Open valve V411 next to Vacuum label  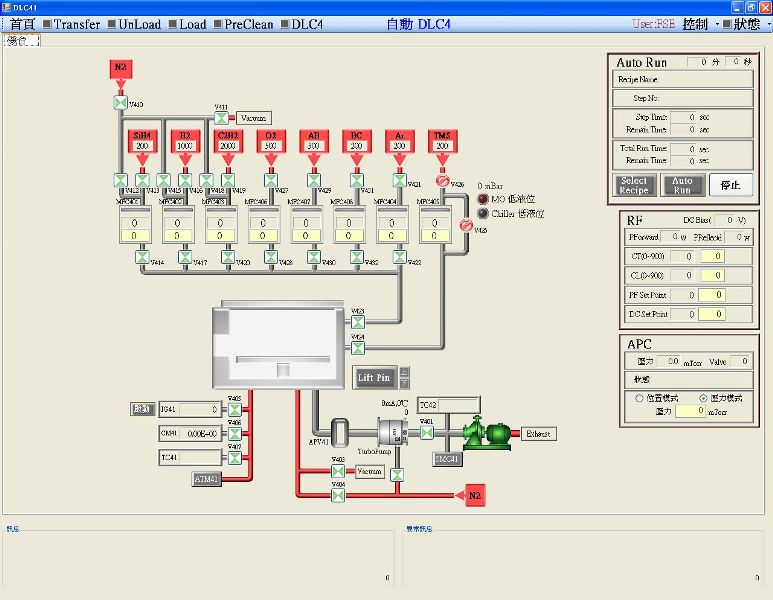[x=221, y=118]
